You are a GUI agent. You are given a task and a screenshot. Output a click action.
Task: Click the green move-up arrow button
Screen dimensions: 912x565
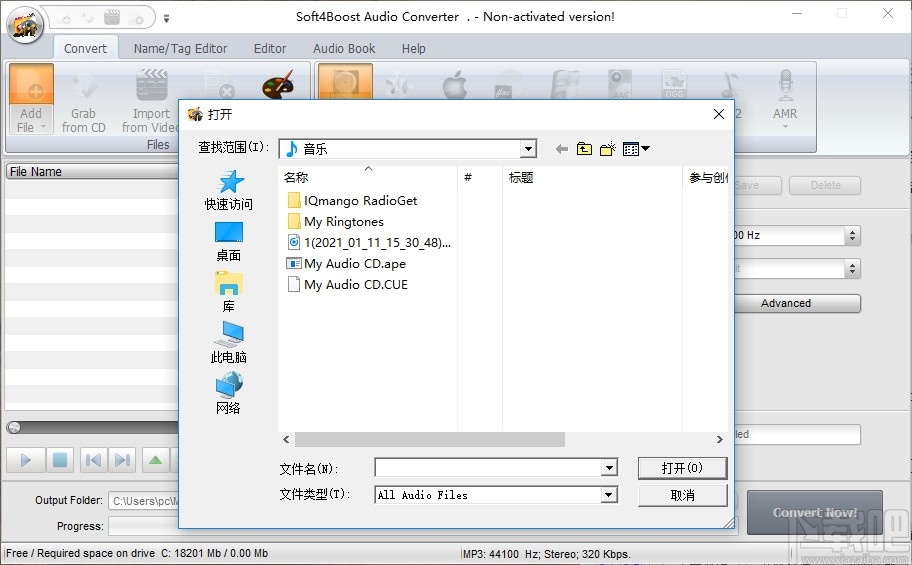click(155, 461)
